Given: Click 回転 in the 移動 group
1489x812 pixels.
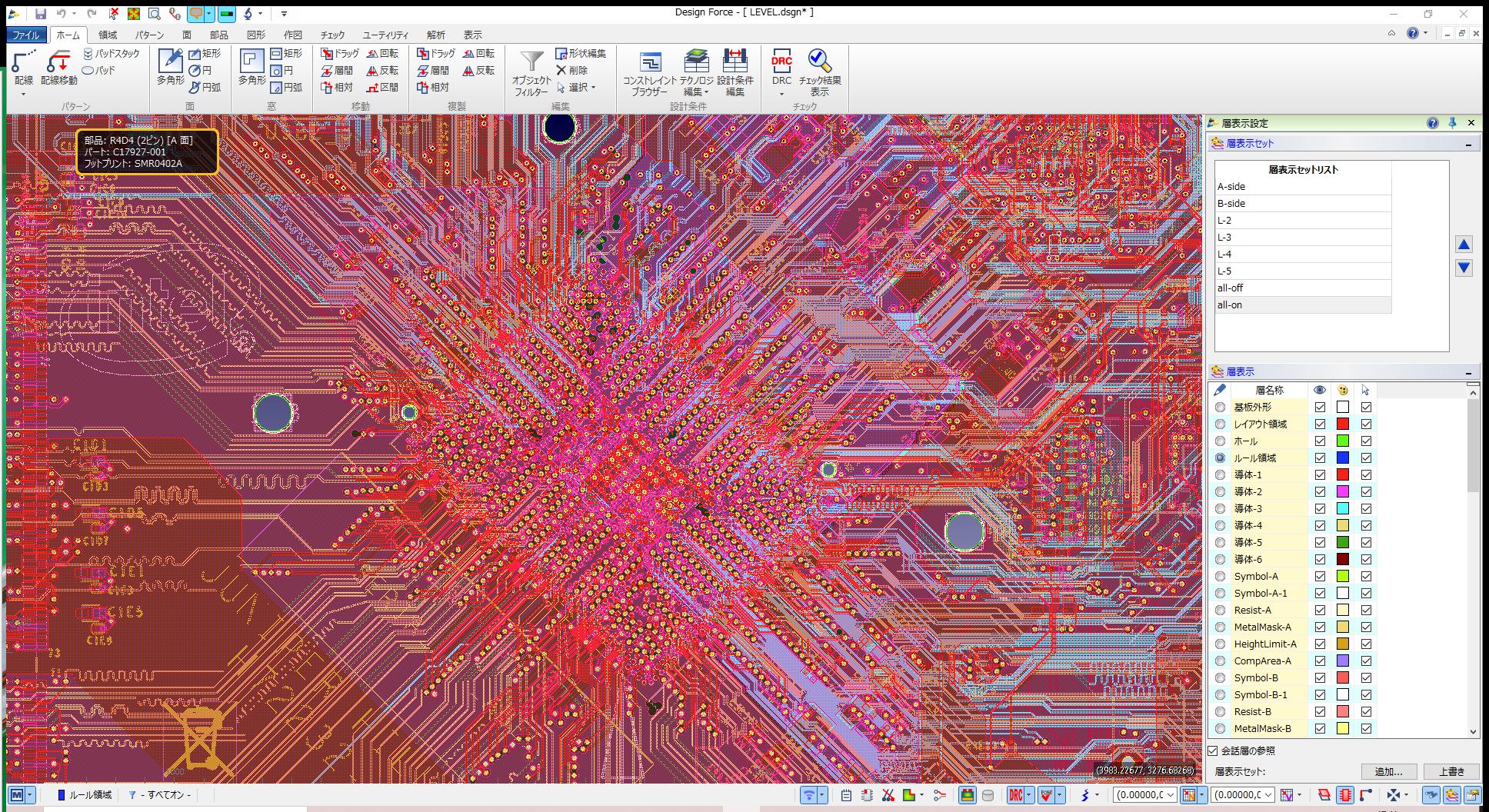Looking at the screenshot, I should pyautogui.click(x=382, y=53).
